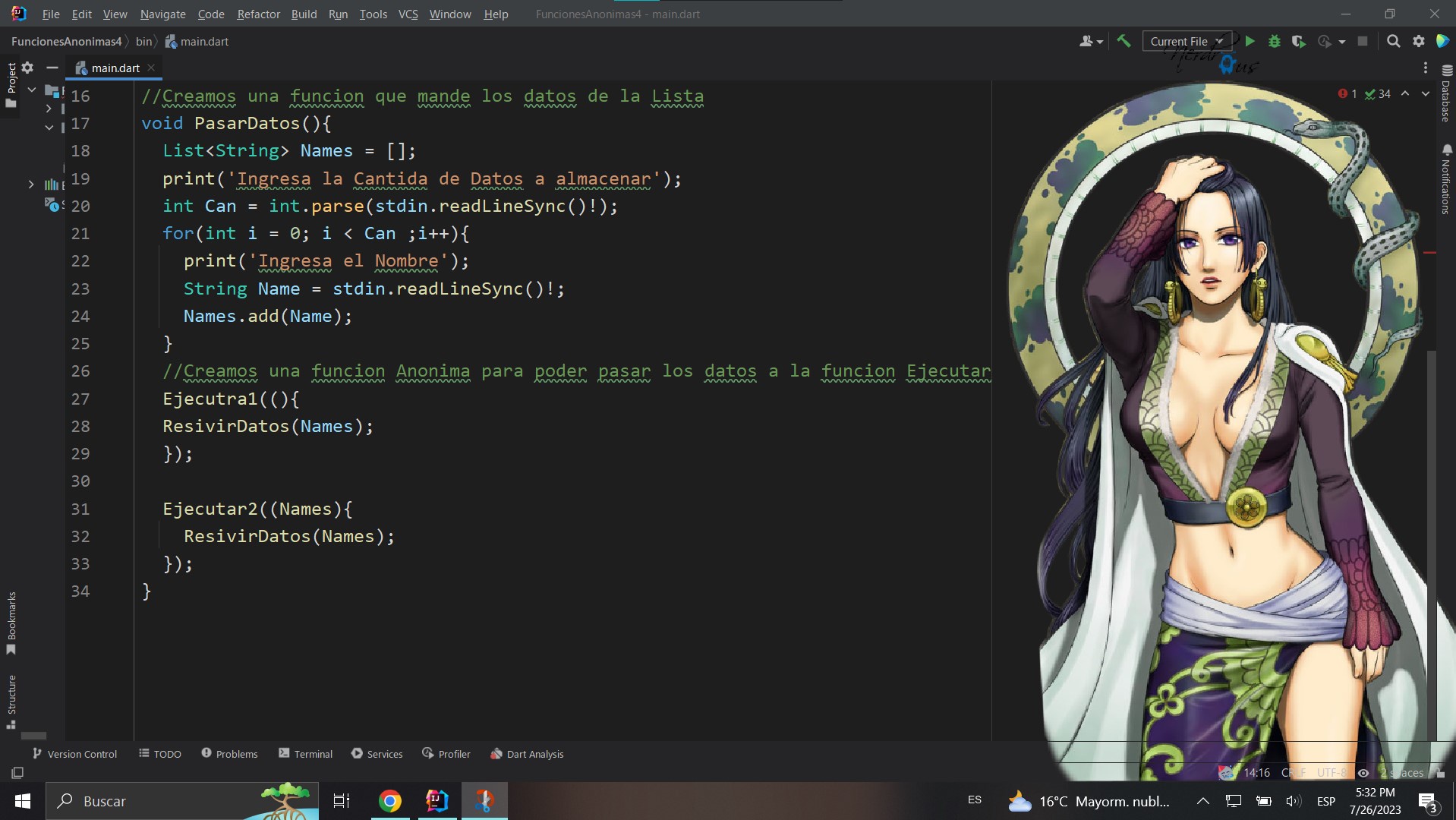Toggle the eye icon in status bar
Image resolution: width=1456 pixels, height=820 pixels.
tap(1363, 773)
